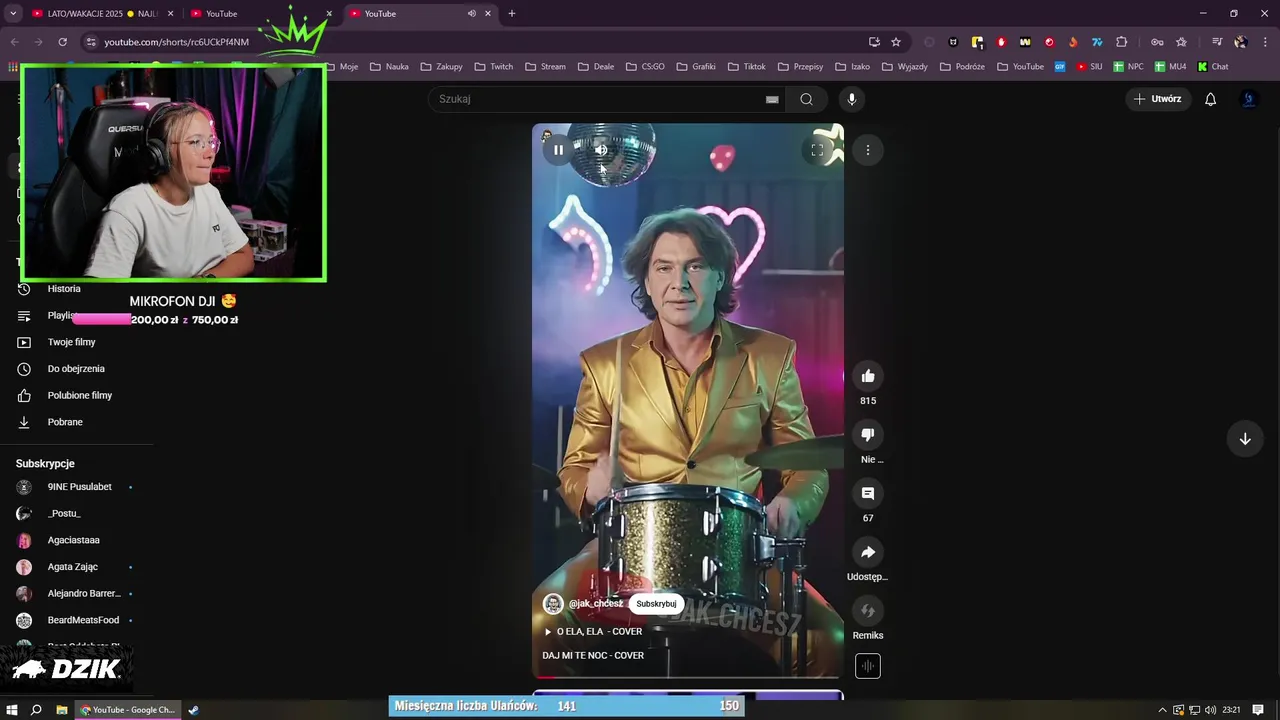Viewport: 1280px width, 720px height.
Task: Dislike the Short with thumbs-down button
Action: click(x=868, y=435)
